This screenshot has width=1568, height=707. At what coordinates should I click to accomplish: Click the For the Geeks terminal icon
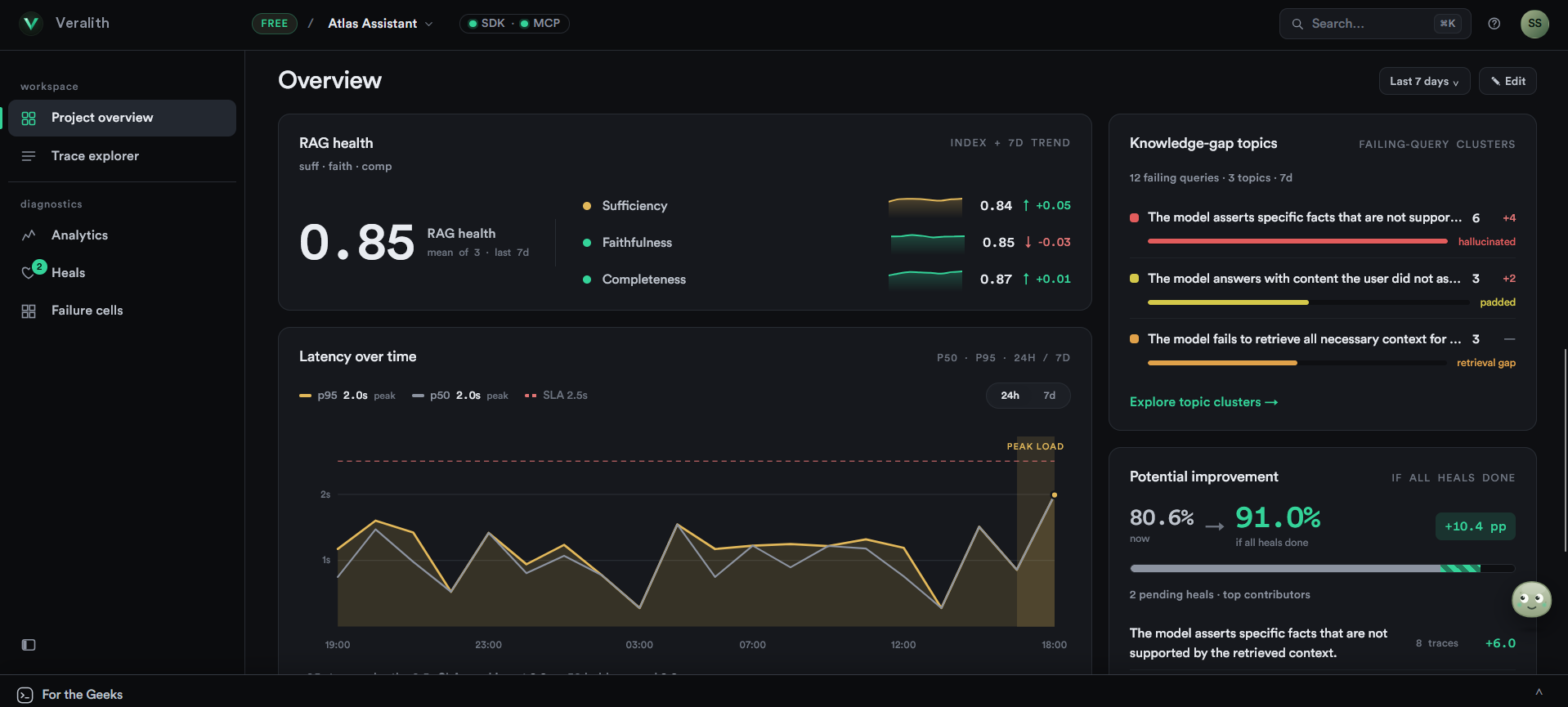coord(25,695)
